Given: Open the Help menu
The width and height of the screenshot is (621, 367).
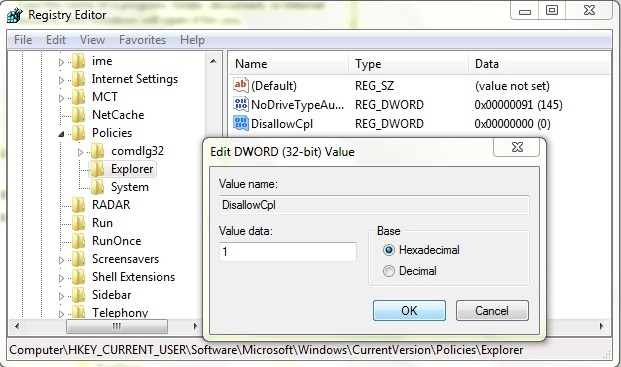Looking at the screenshot, I should click(192, 40).
